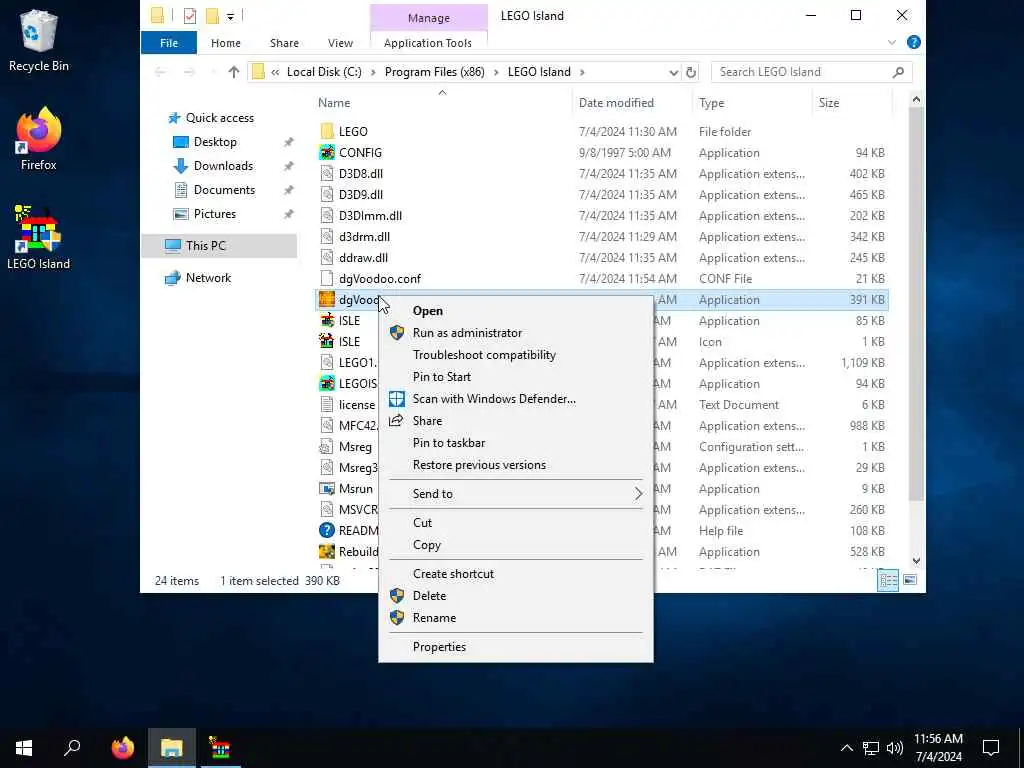1024x768 pixels.
Task: Select the README help file icon
Action: 327,530
